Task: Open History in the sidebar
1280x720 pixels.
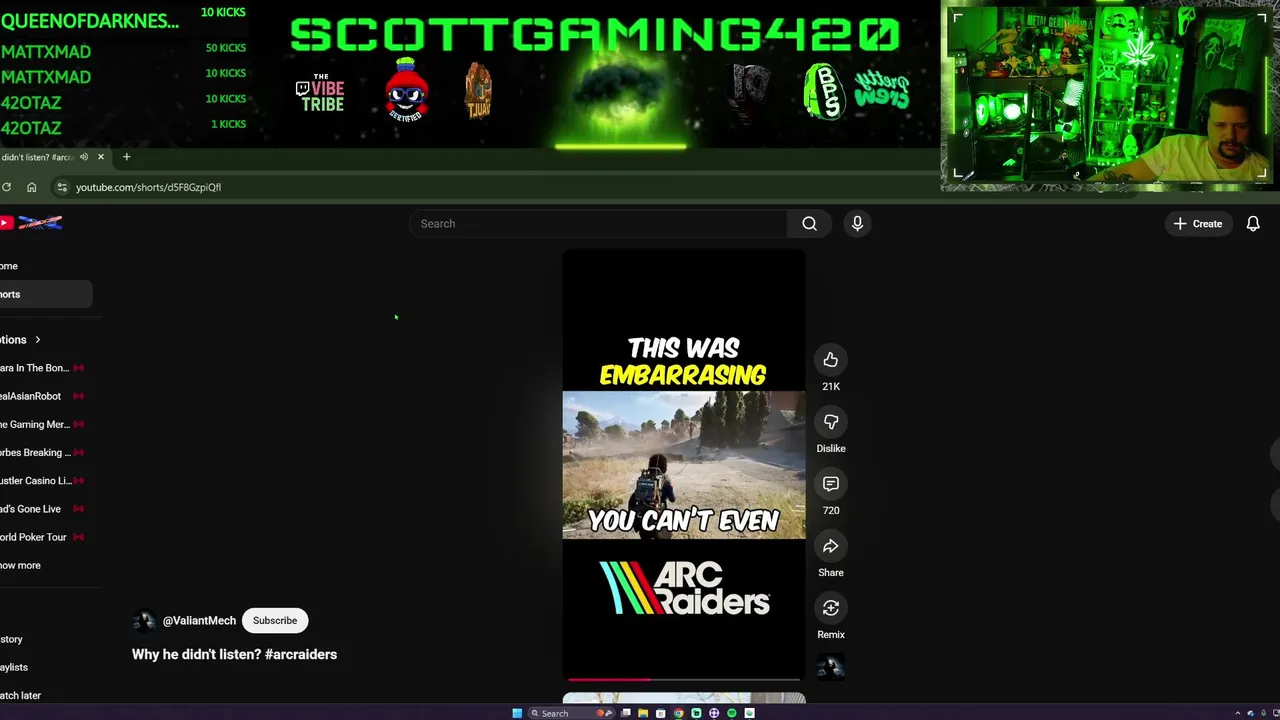Action: click(x=11, y=639)
